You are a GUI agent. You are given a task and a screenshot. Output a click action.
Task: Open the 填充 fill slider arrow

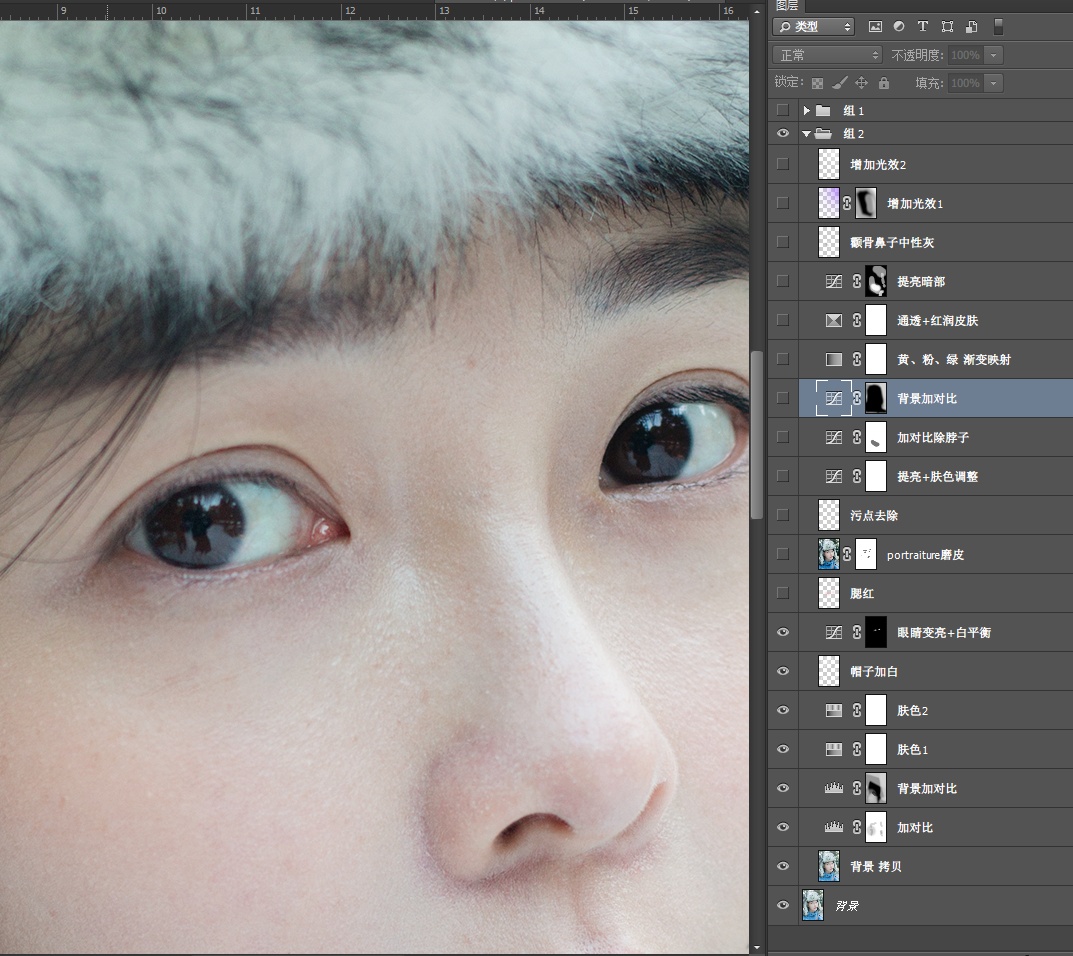pos(994,83)
